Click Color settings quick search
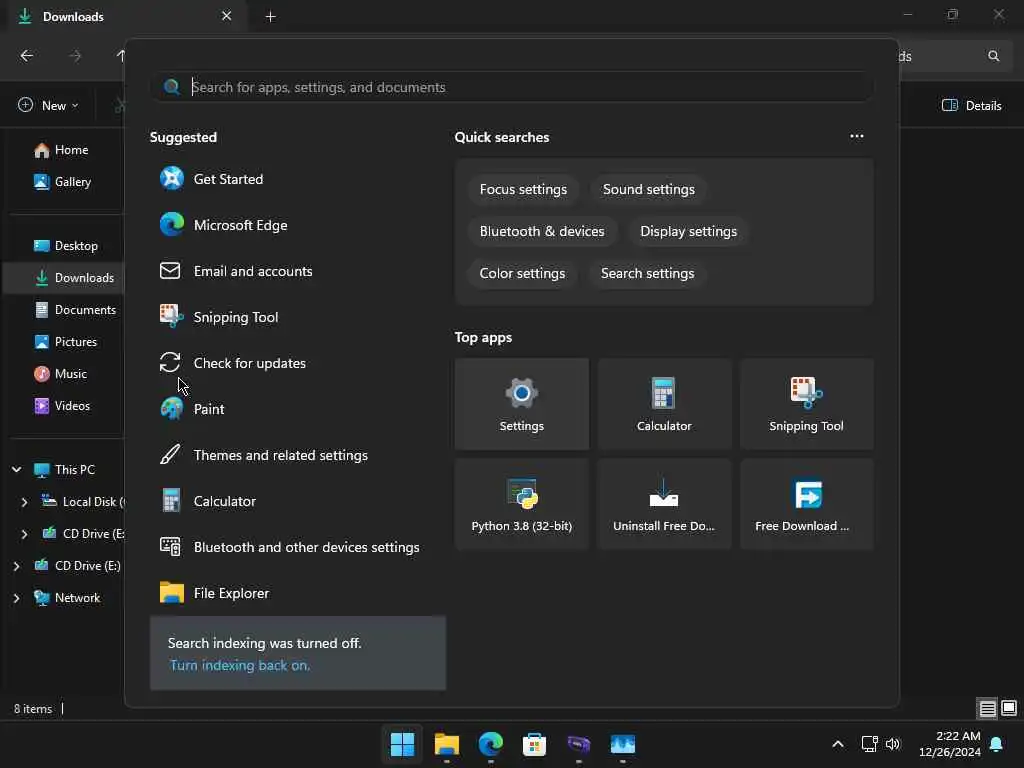The height and width of the screenshot is (768, 1024). [522, 273]
